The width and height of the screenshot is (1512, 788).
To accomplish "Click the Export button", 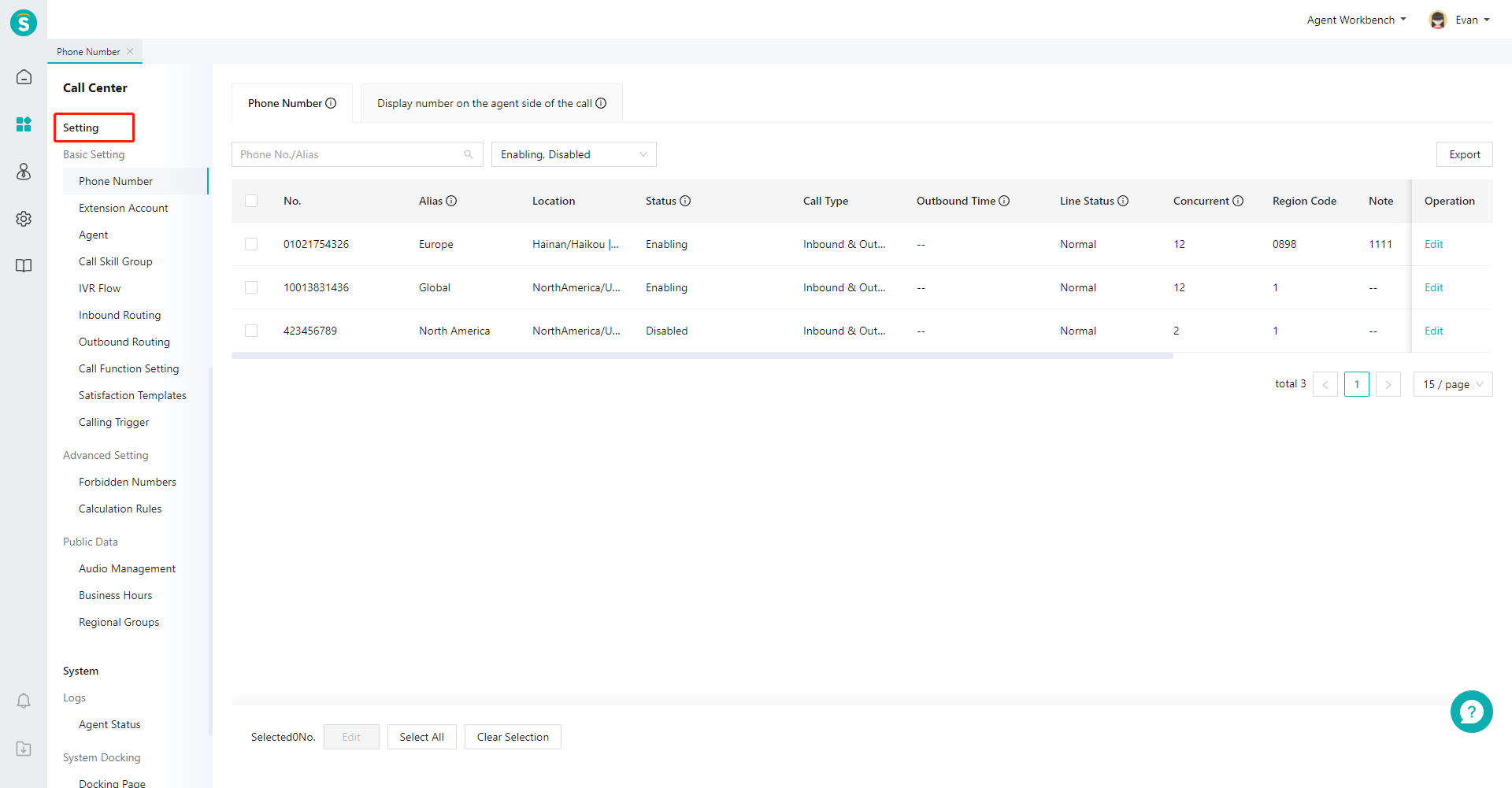I will [1465, 154].
